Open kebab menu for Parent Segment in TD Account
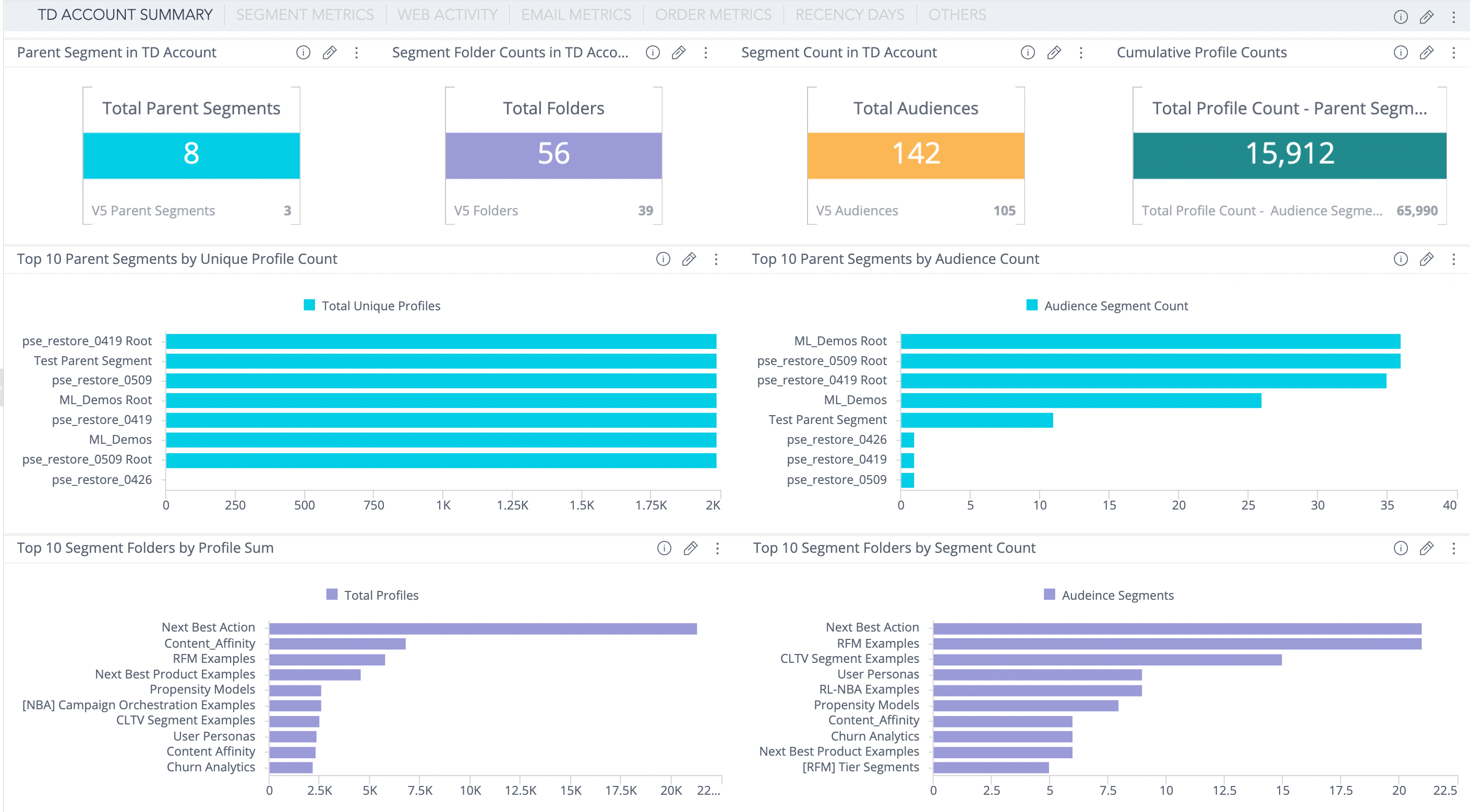The height and width of the screenshot is (812, 1470). pyautogui.click(x=357, y=53)
